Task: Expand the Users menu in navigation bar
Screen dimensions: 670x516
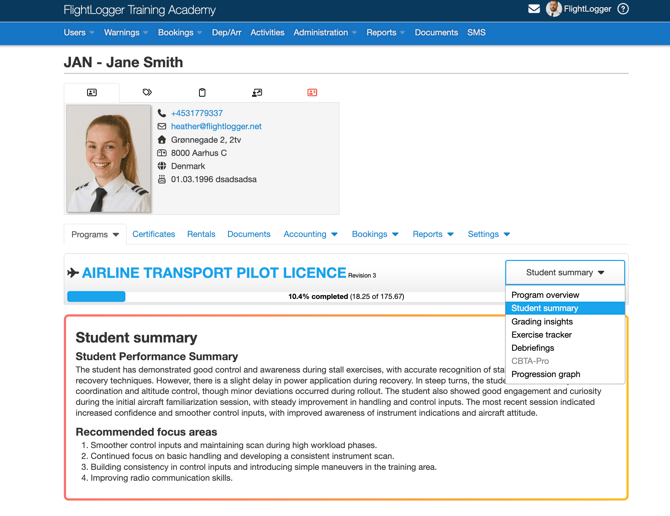Action: point(79,32)
